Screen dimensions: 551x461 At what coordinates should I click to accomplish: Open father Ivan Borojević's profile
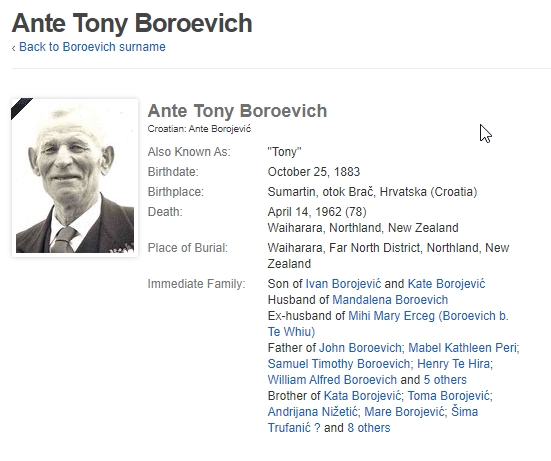coord(343,284)
